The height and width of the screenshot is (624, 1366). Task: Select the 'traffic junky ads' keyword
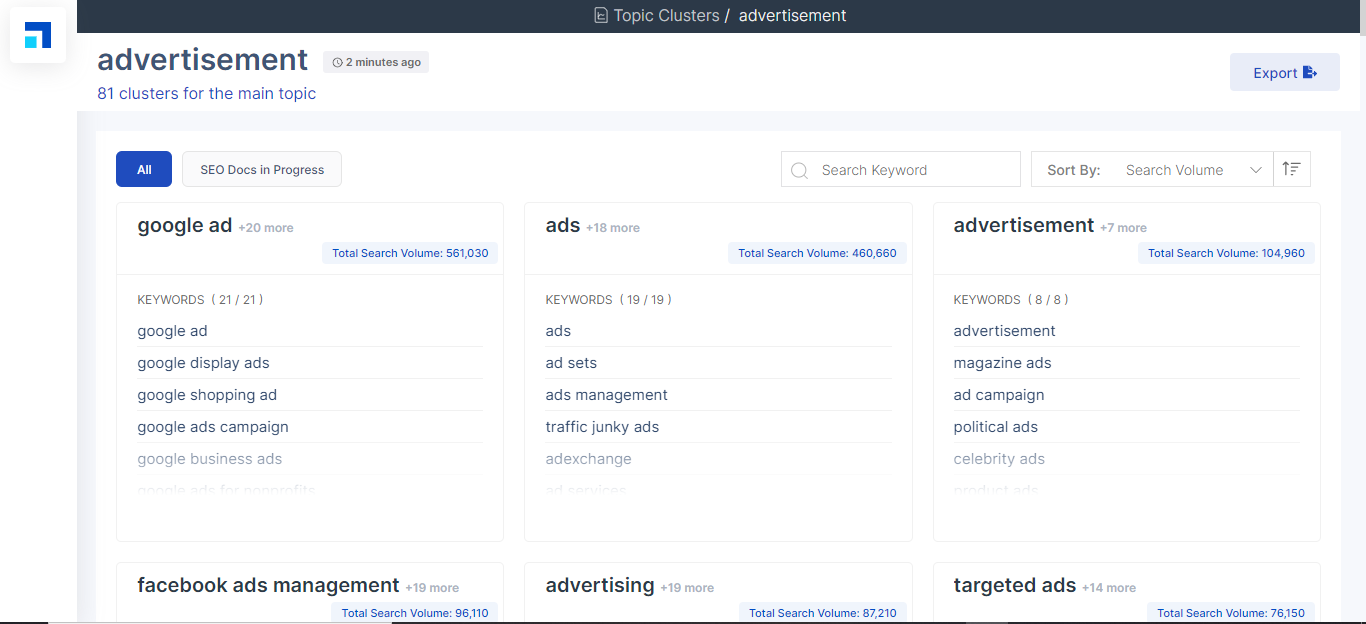[x=602, y=427]
